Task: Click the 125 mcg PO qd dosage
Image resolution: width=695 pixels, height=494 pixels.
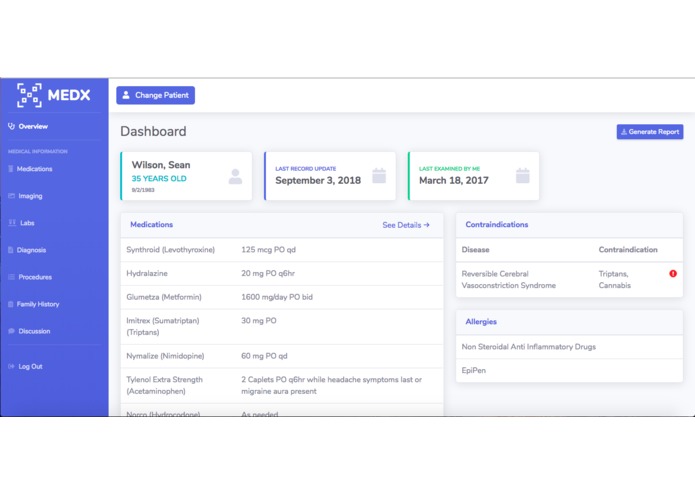Action: click(268, 249)
